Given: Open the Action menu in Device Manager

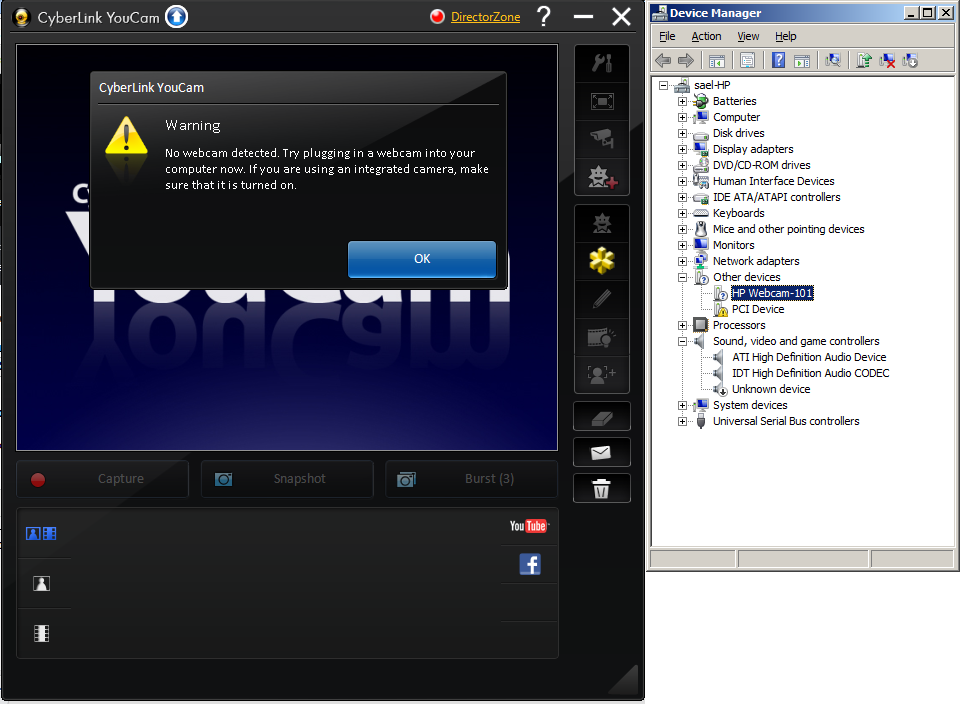Looking at the screenshot, I should tap(706, 36).
